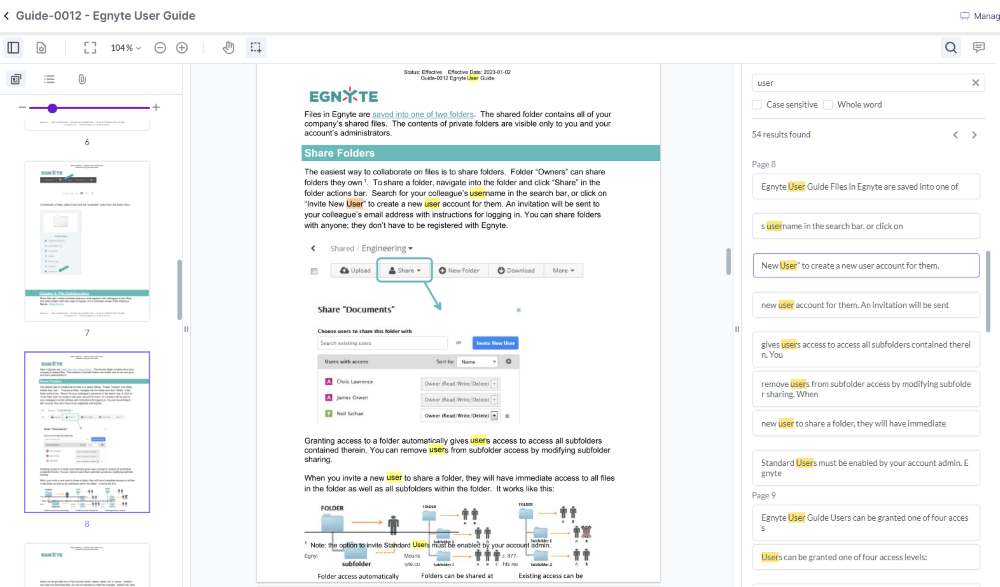The height and width of the screenshot is (587, 1000).
Task: Open the 104% zoom level dropdown
Action: point(126,48)
